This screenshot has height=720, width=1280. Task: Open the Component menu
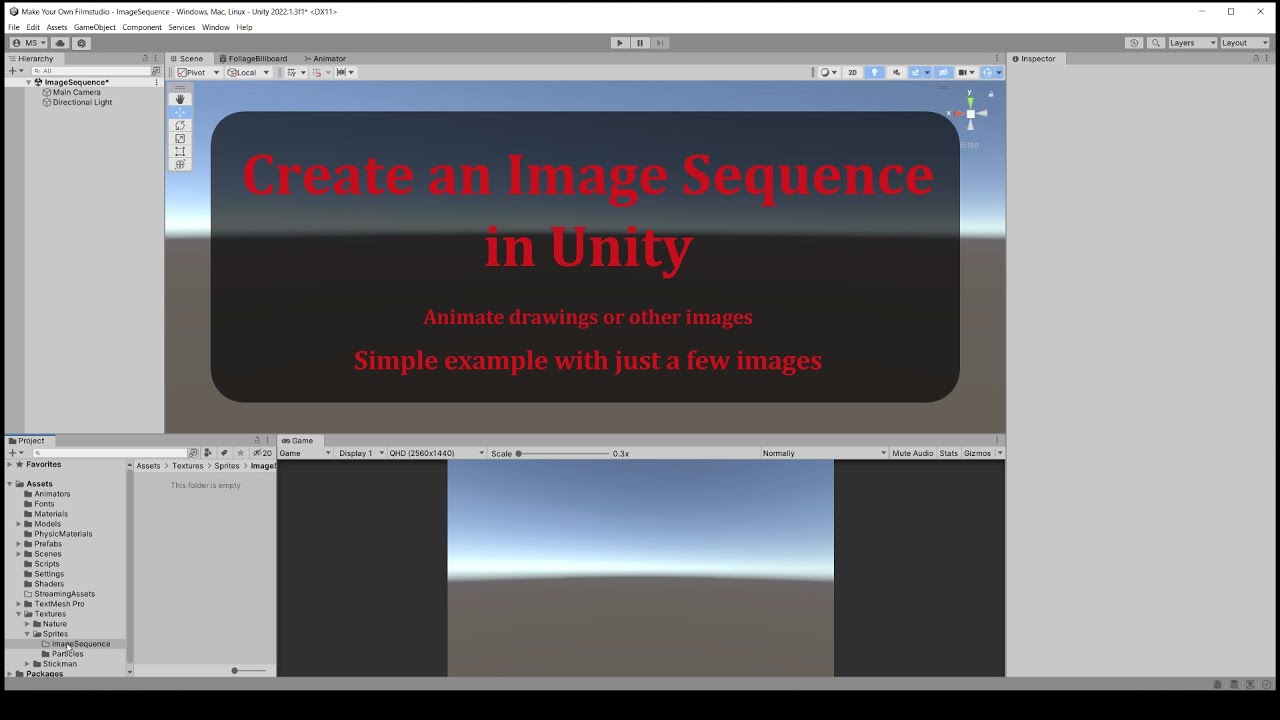coord(142,27)
